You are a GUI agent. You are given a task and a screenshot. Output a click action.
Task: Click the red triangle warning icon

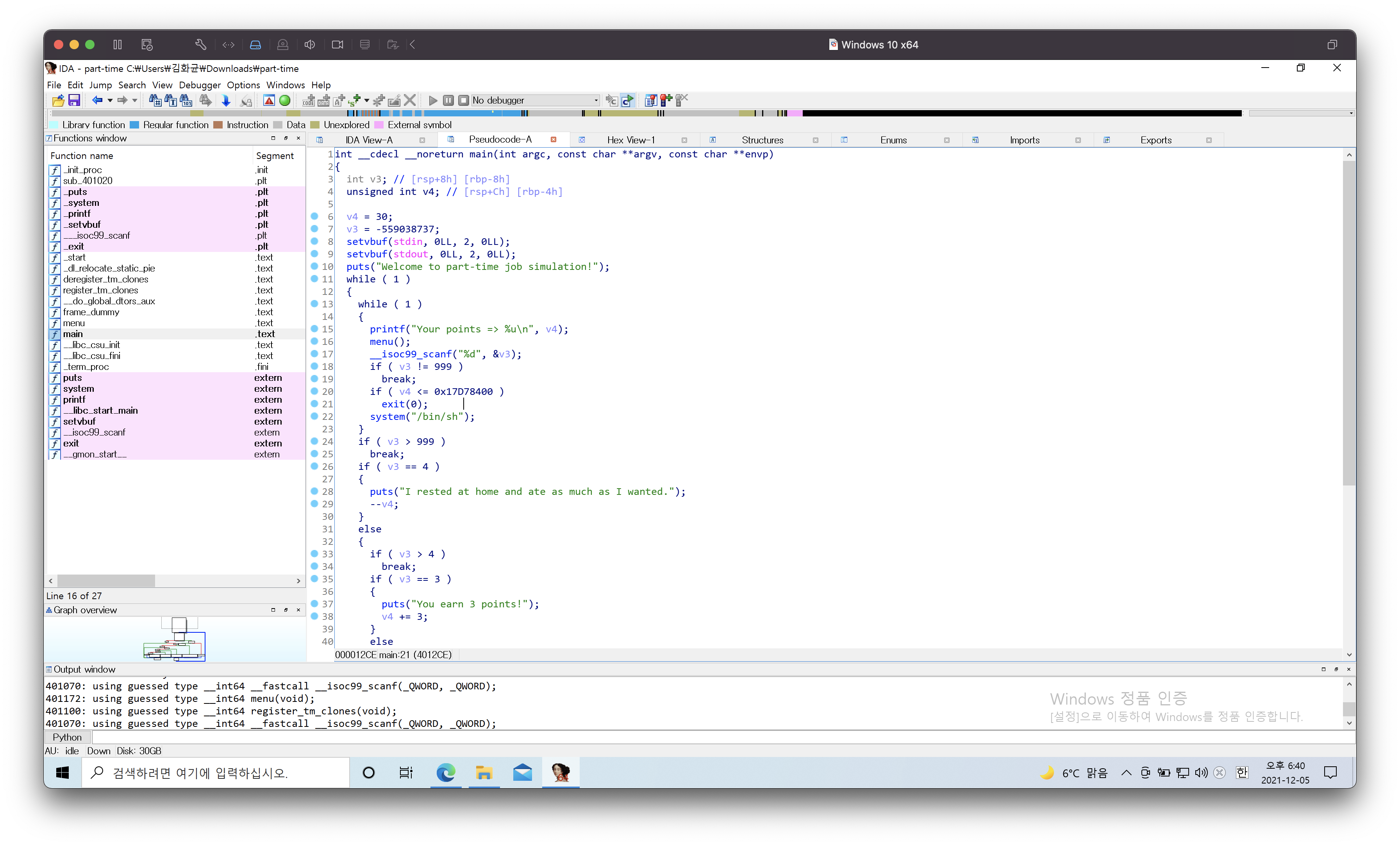coord(269,100)
